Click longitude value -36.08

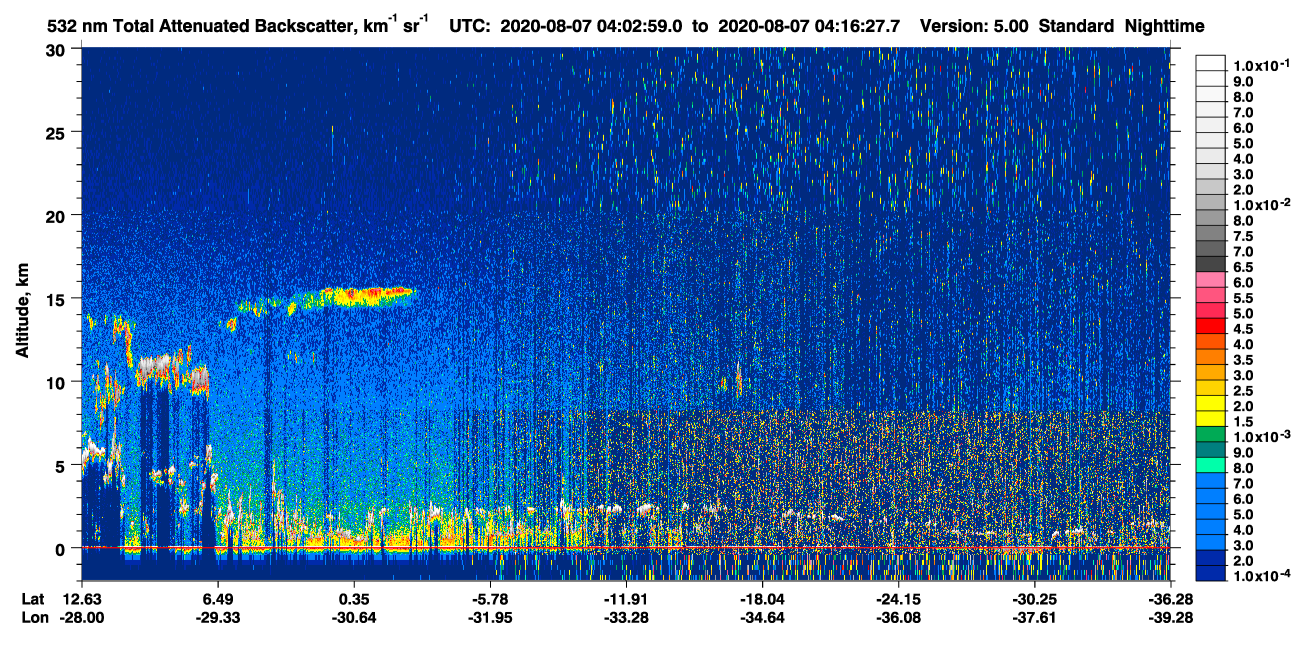pos(897,617)
